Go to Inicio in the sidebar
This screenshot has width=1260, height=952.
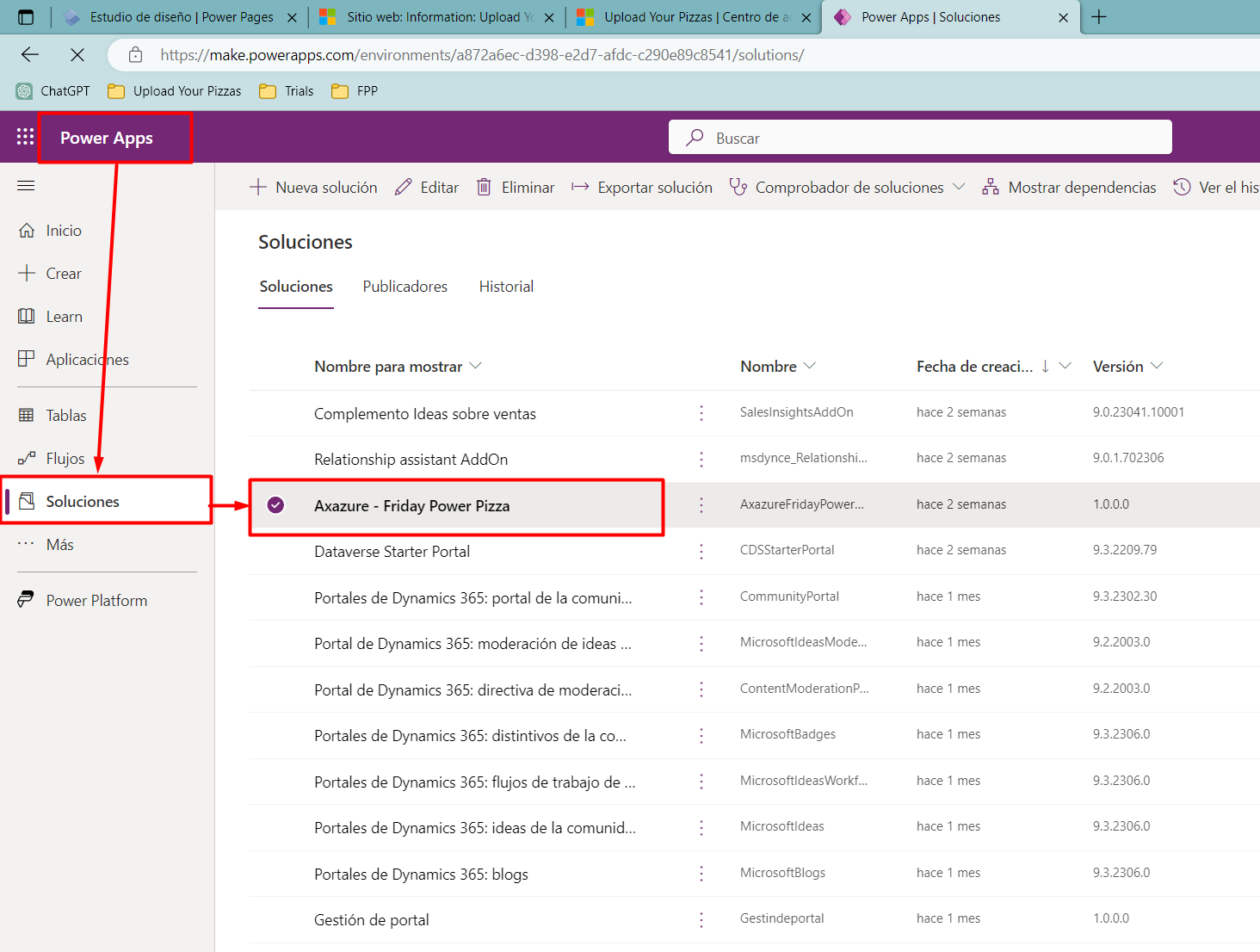point(64,231)
